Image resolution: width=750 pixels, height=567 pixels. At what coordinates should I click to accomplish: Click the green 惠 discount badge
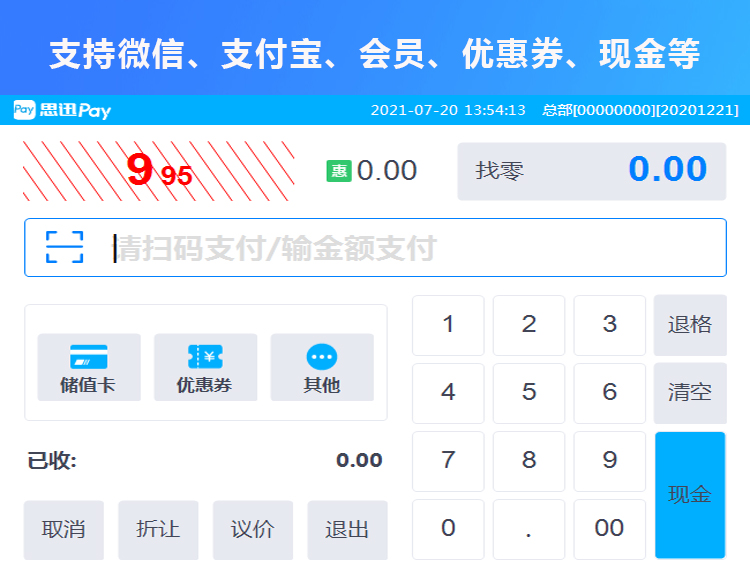coord(339,171)
